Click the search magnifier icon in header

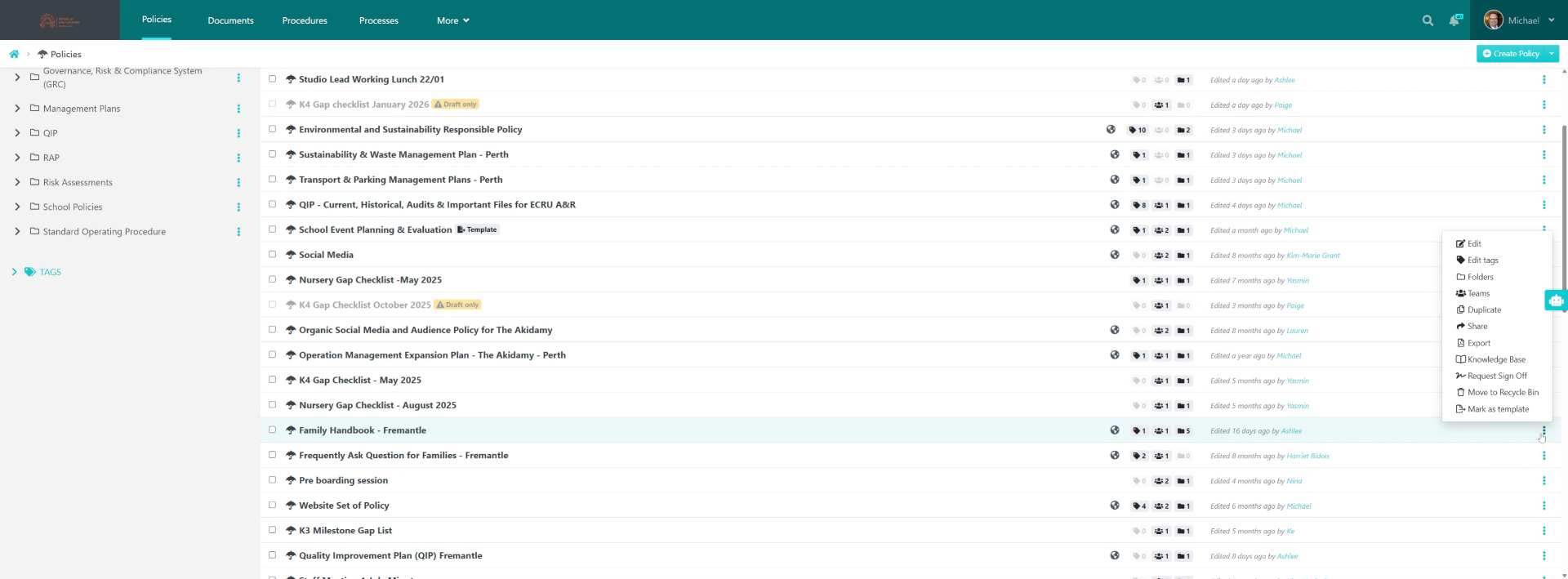tap(1428, 20)
